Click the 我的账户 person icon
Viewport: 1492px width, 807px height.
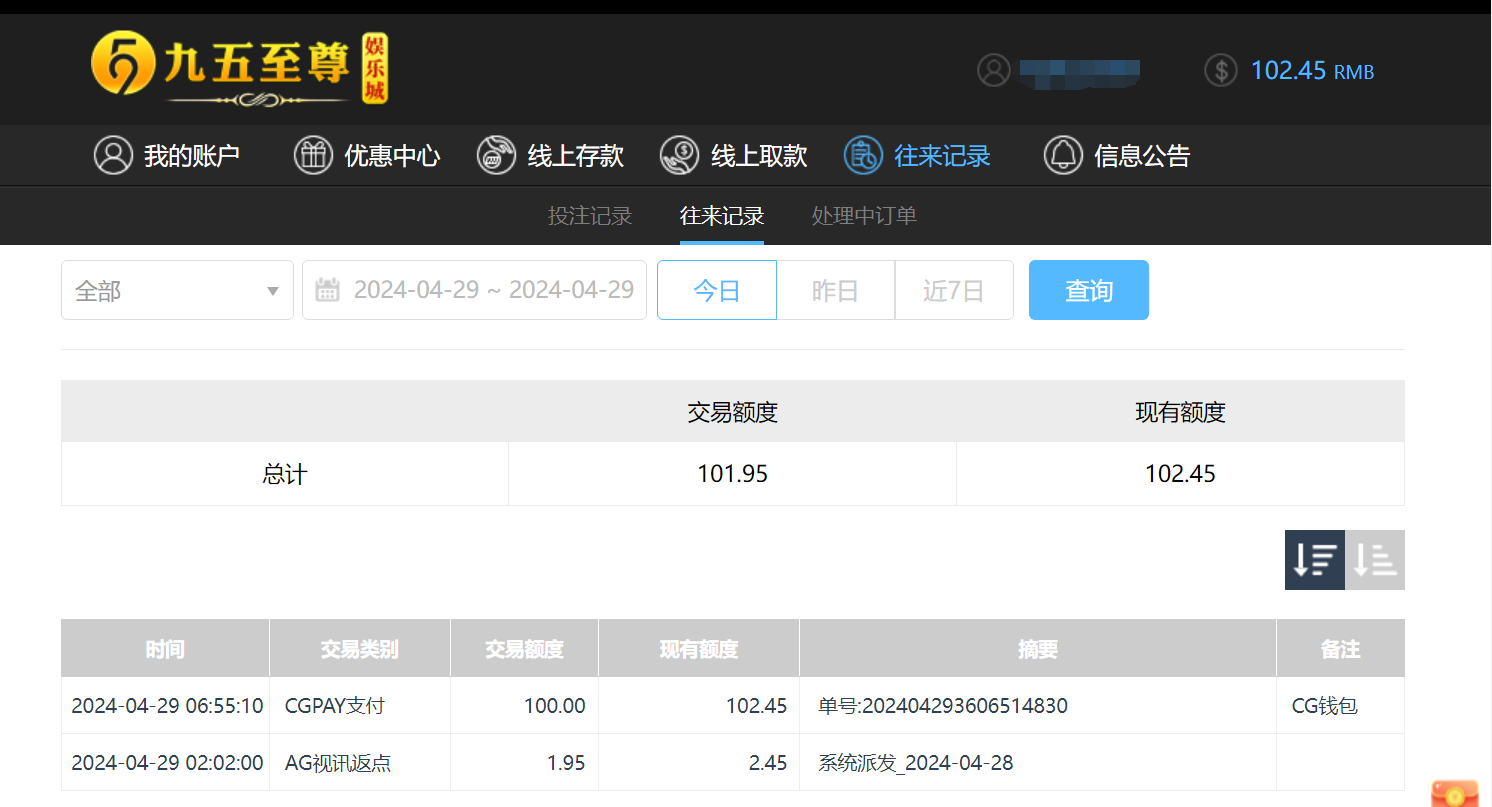[x=113, y=155]
